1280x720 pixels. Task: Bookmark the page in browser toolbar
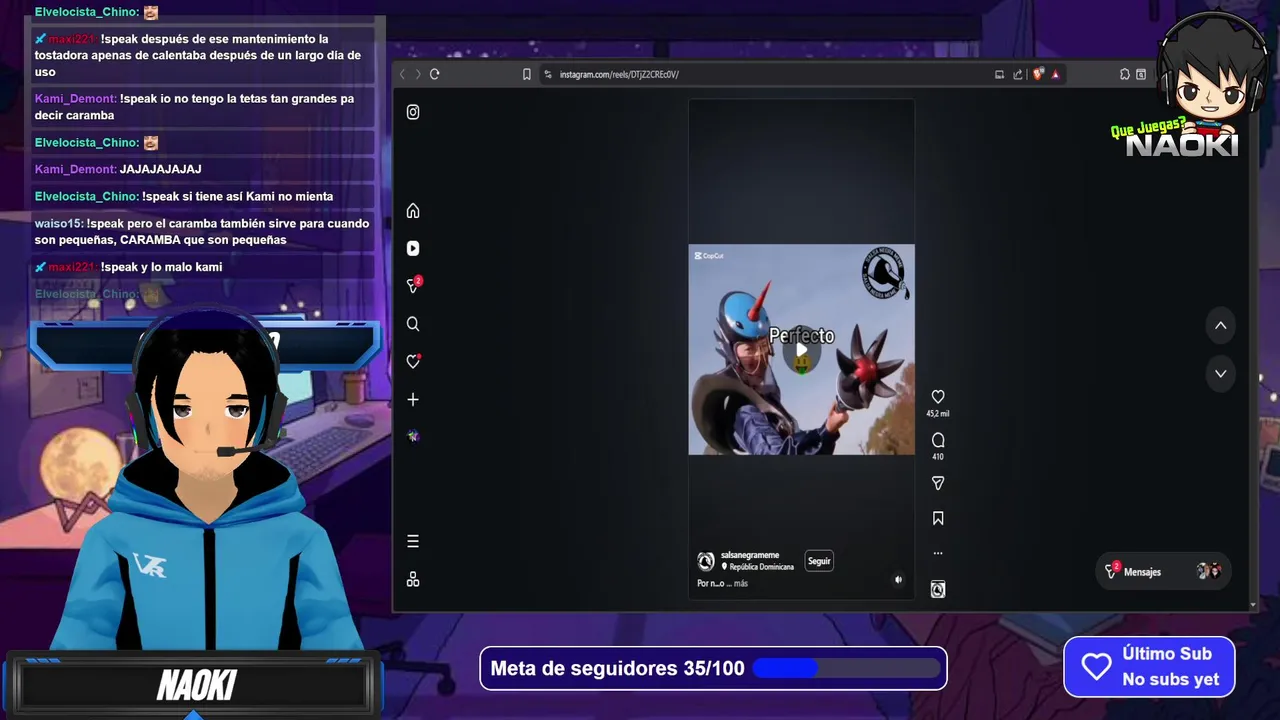(x=527, y=74)
